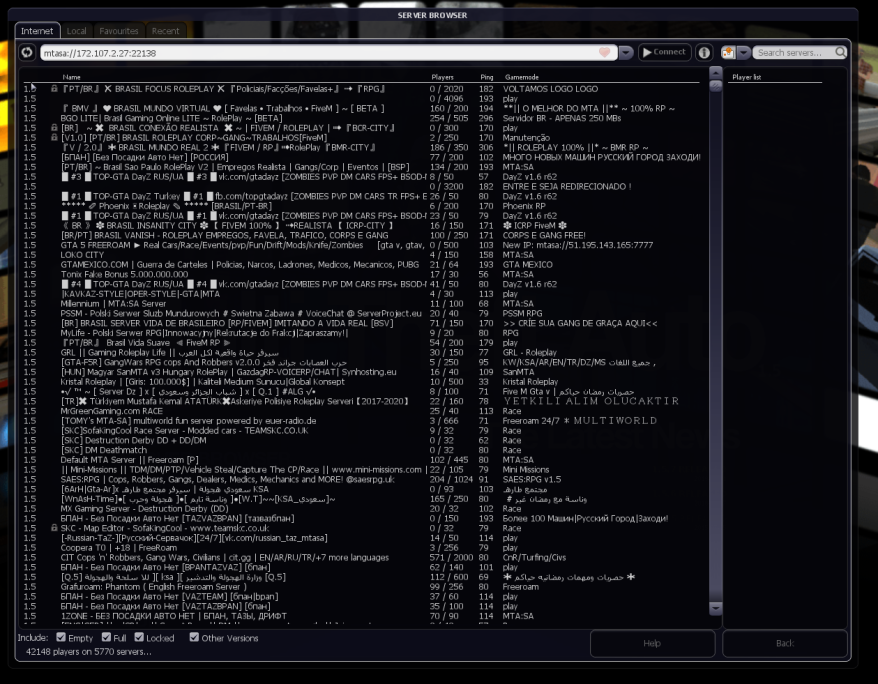Click the search type icon beside search box
This screenshot has height=684, width=878.
point(727,52)
